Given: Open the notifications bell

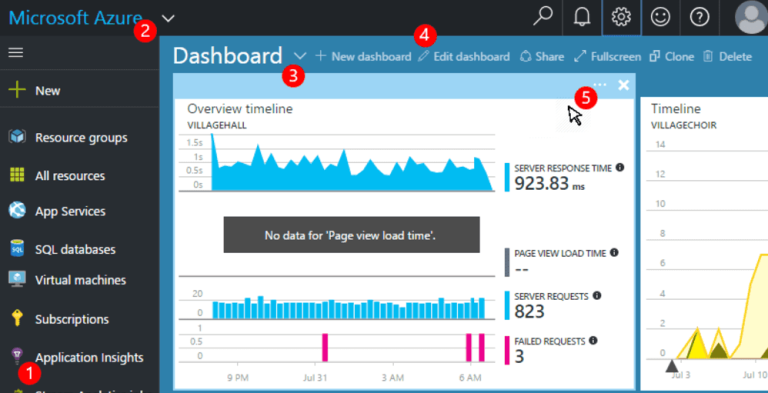Looking at the screenshot, I should (x=582, y=18).
